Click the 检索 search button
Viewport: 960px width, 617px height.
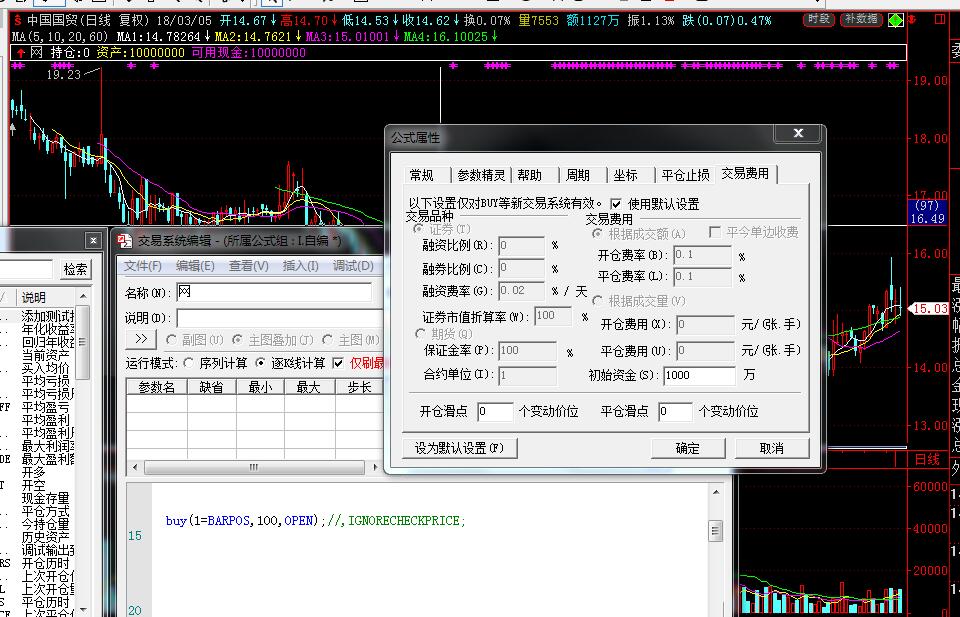click(x=75, y=269)
